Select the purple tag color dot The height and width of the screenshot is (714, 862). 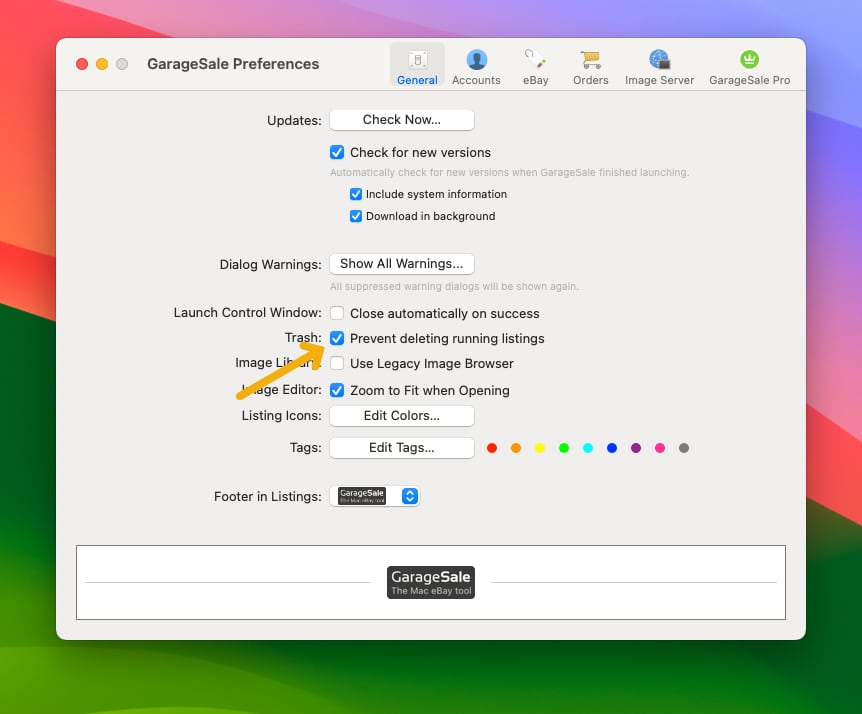636,448
